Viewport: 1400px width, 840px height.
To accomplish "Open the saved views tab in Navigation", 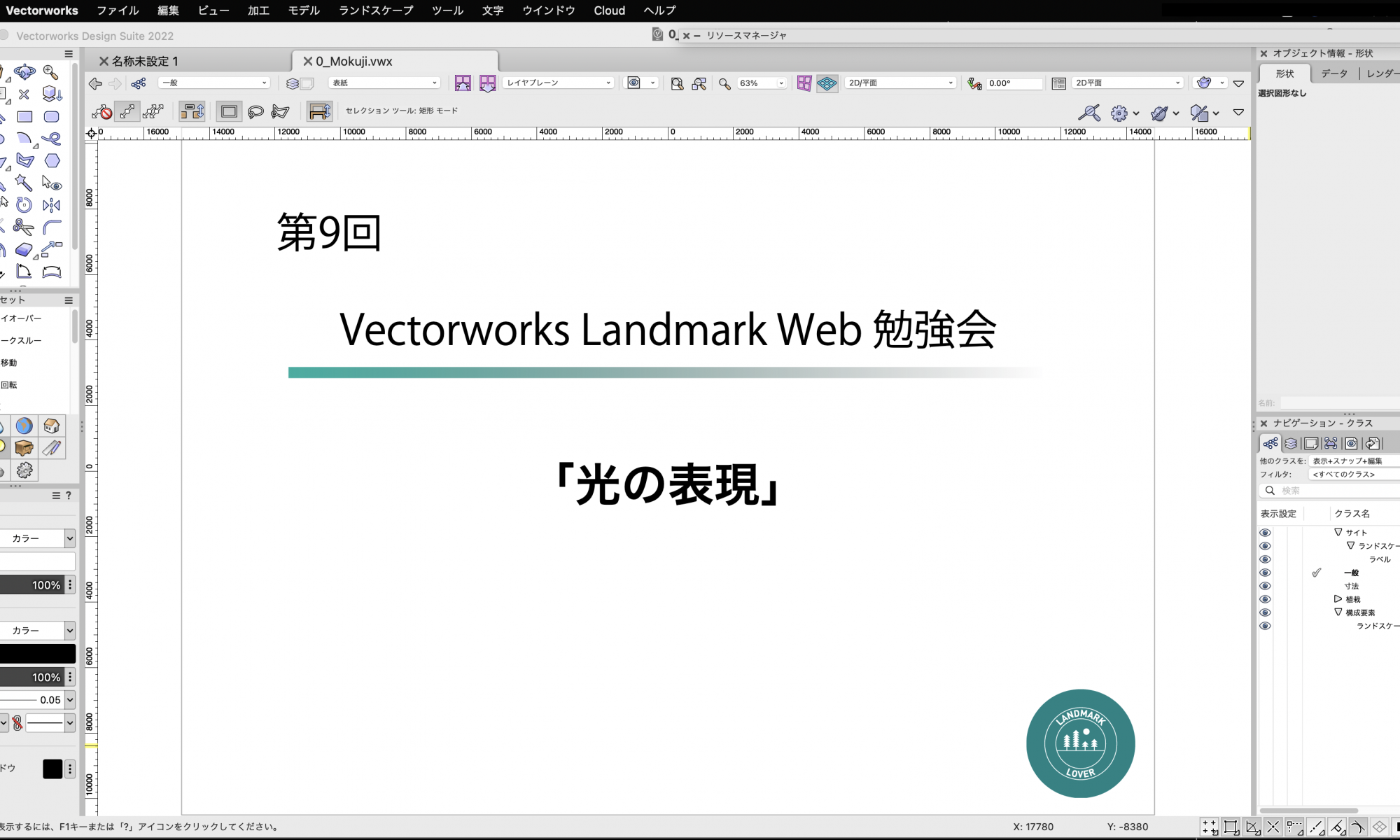I will [1352, 443].
